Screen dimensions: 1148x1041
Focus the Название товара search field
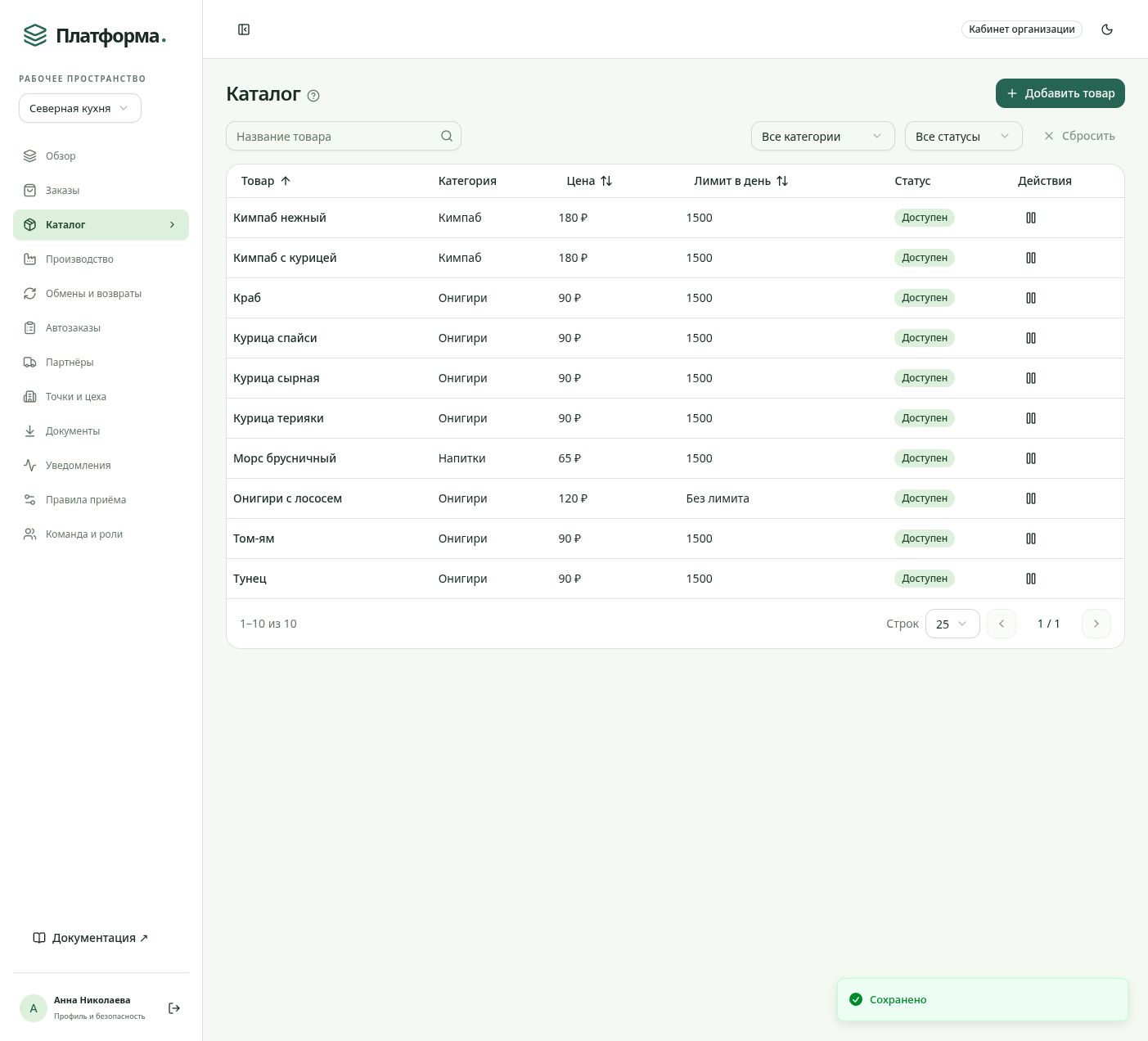[344, 136]
